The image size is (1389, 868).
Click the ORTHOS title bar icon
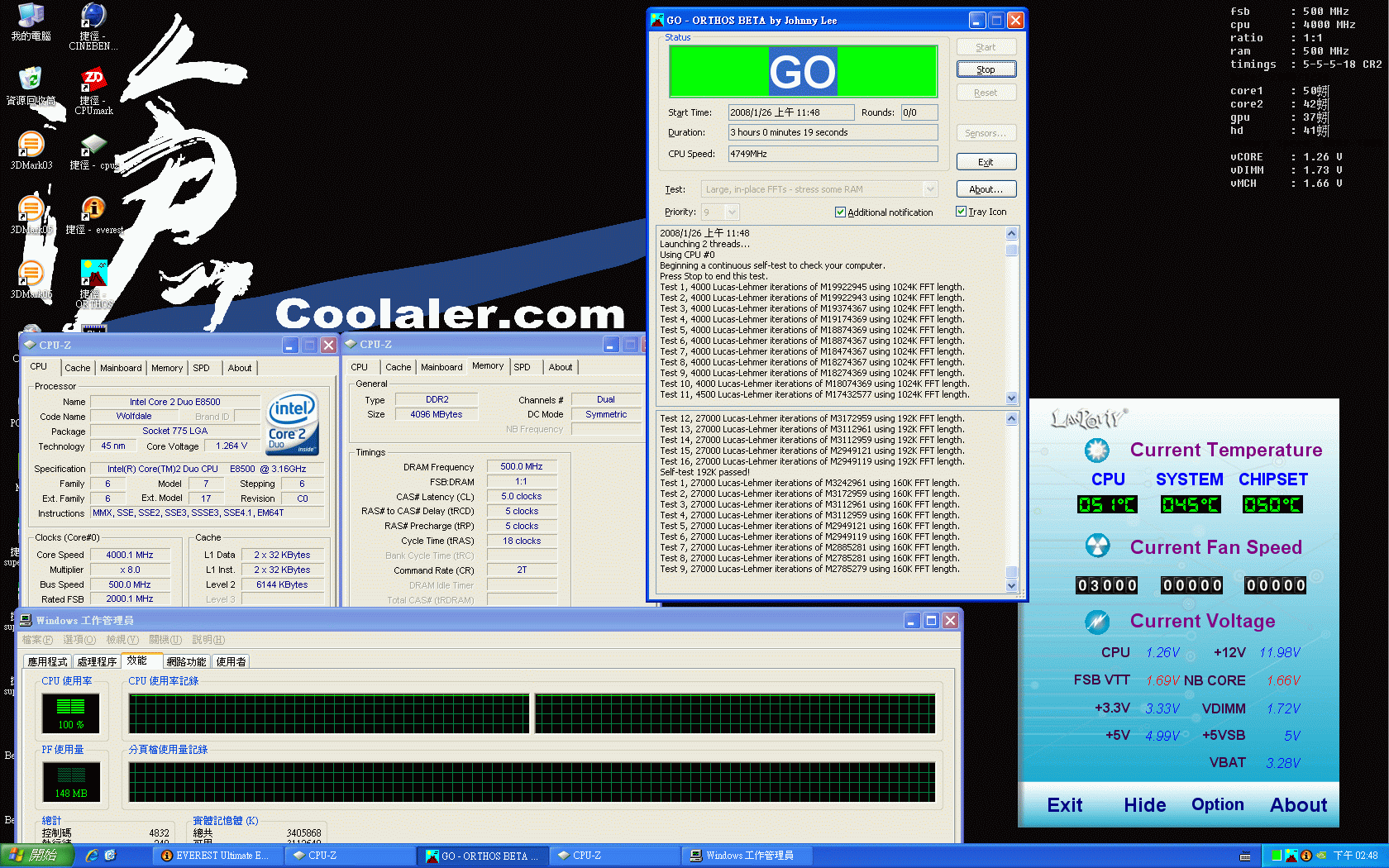pyautogui.click(x=657, y=20)
